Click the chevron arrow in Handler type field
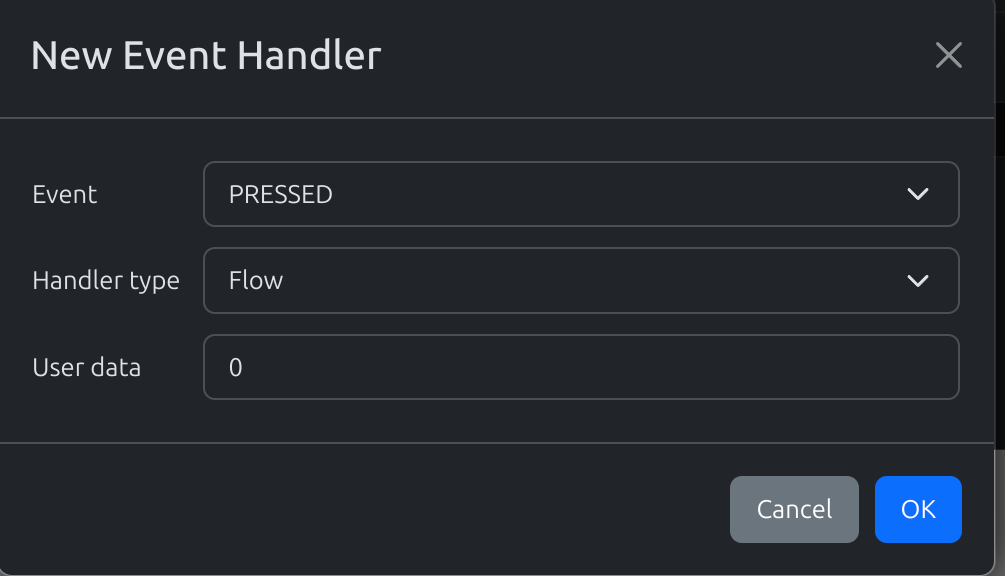 [917, 281]
